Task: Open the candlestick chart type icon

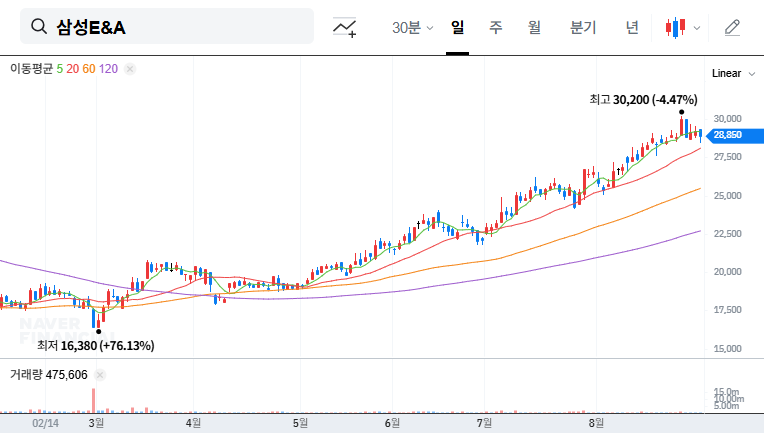Action: tap(676, 27)
